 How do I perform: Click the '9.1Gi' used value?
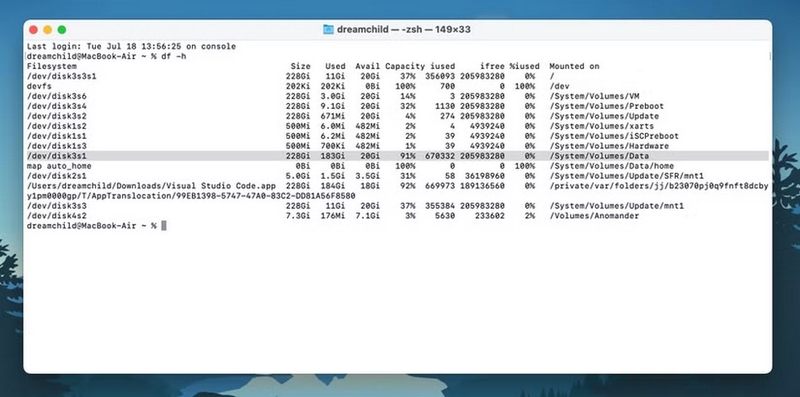333,106
